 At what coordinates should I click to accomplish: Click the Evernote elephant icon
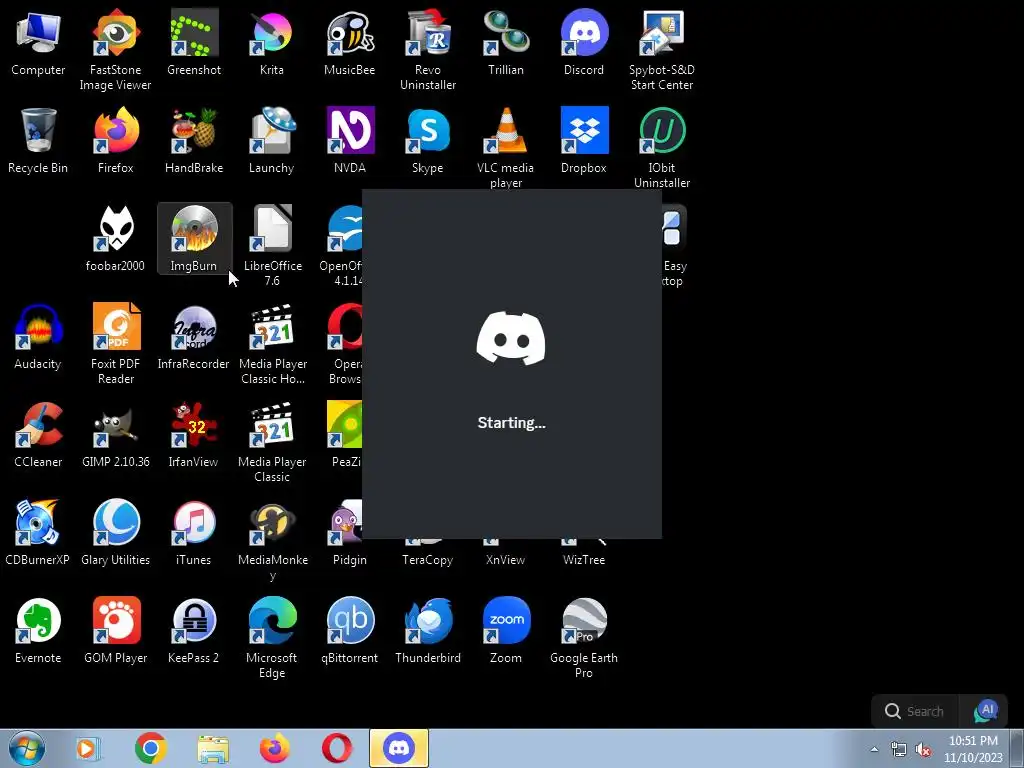pyautogui.click(x=38, y=620)
